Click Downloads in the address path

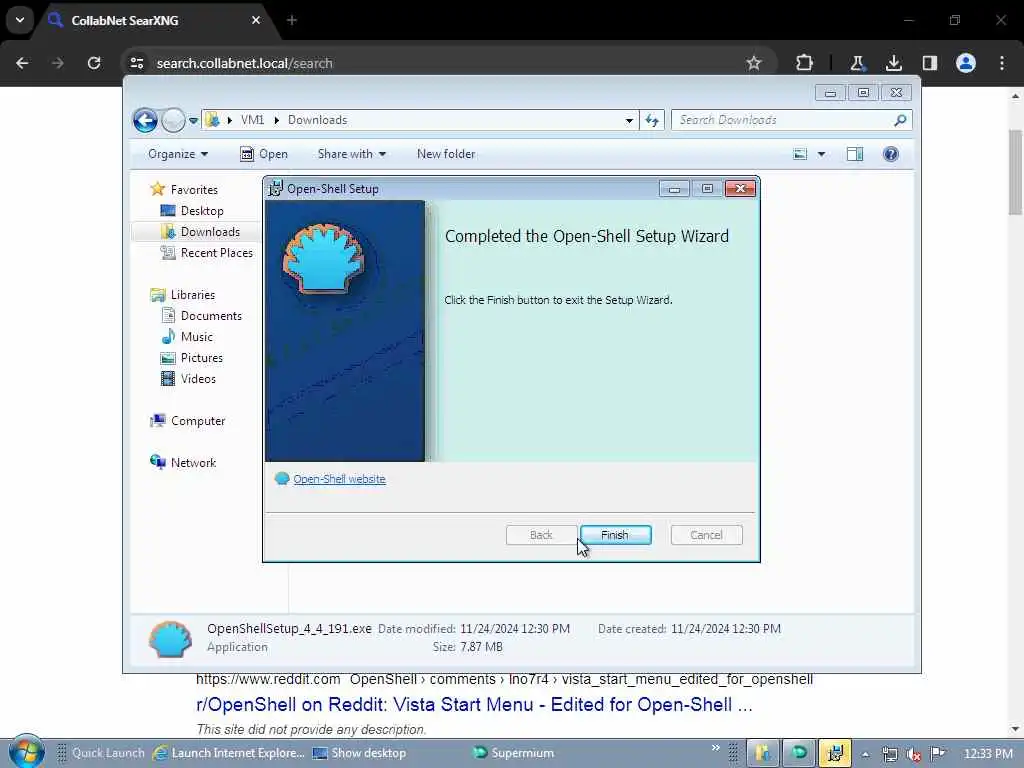(317, 120)
